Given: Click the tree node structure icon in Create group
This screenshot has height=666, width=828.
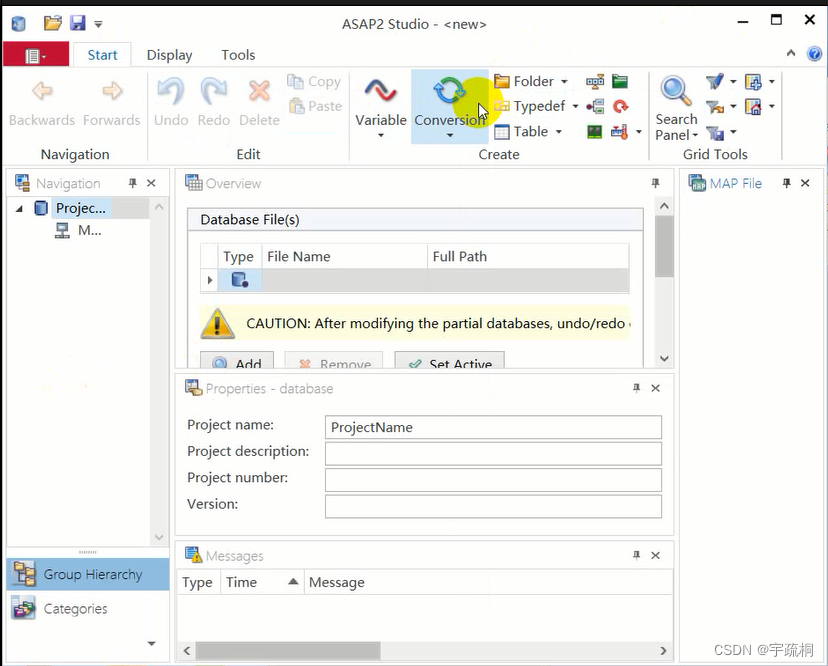Looking at the screenshot, I should tap(595, 106).
